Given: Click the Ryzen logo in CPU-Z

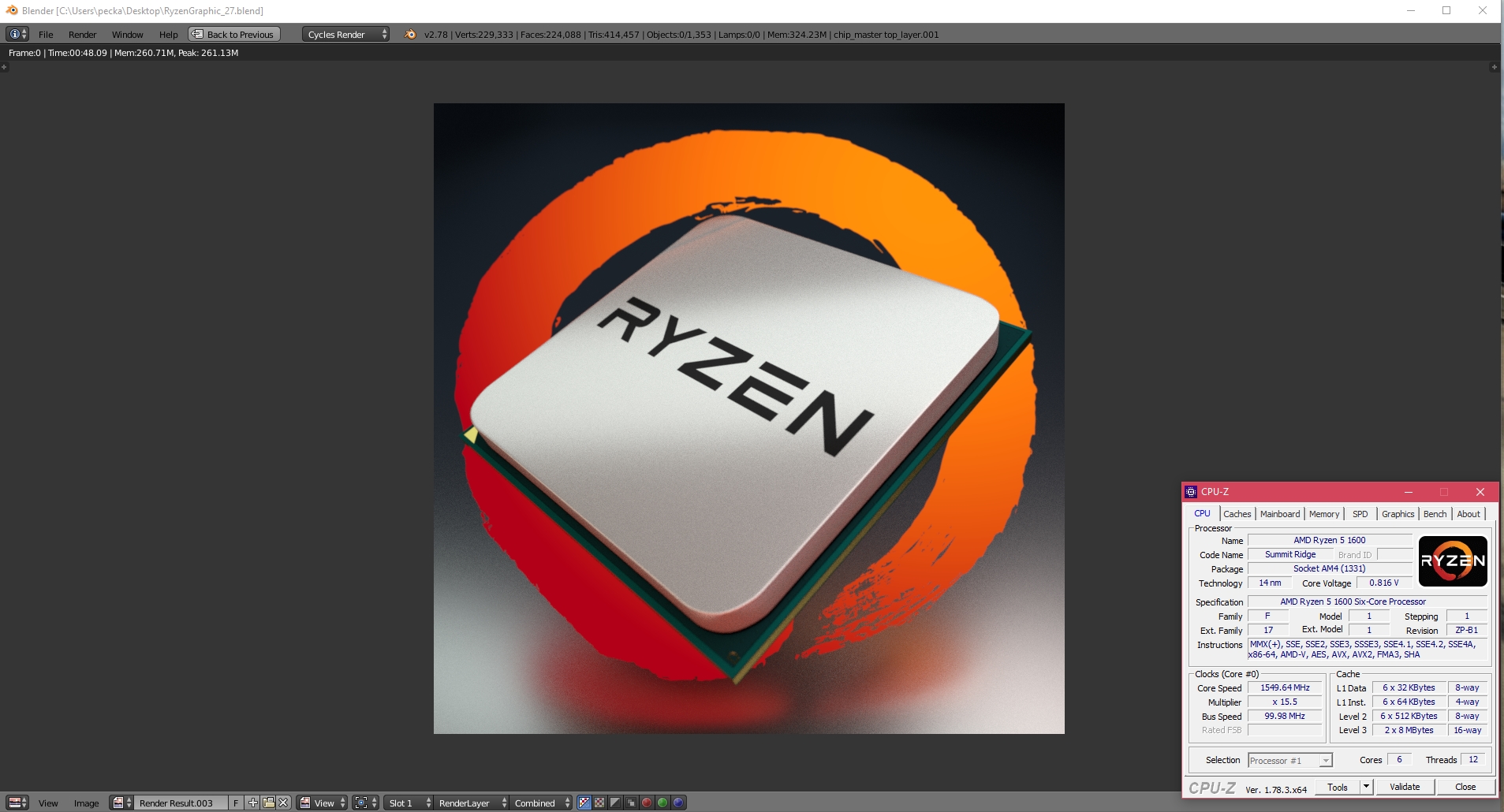Looking at the screenshot, I should [1453, 561].
